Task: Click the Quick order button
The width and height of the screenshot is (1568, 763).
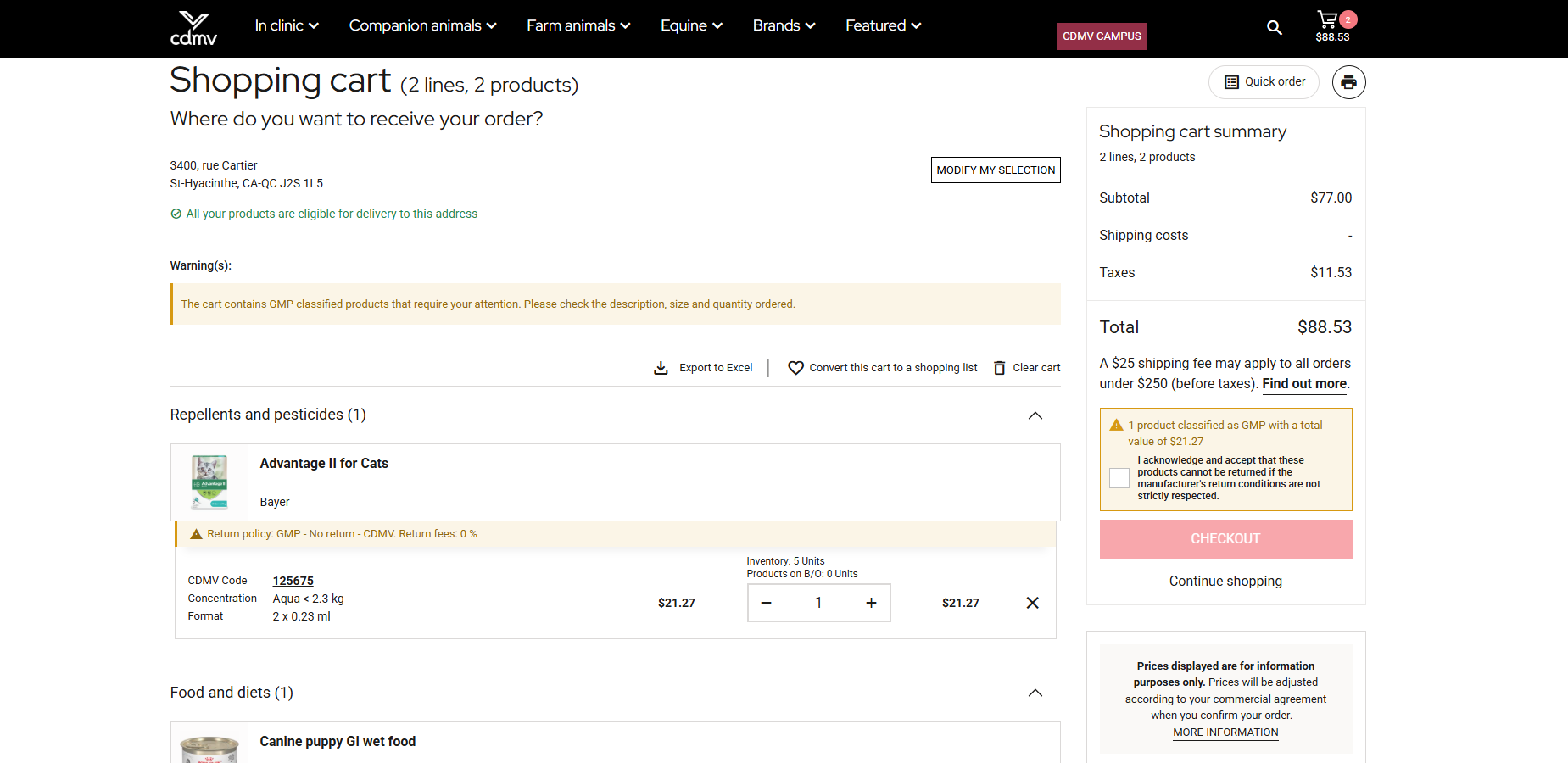Action: tap(1264, 82)
